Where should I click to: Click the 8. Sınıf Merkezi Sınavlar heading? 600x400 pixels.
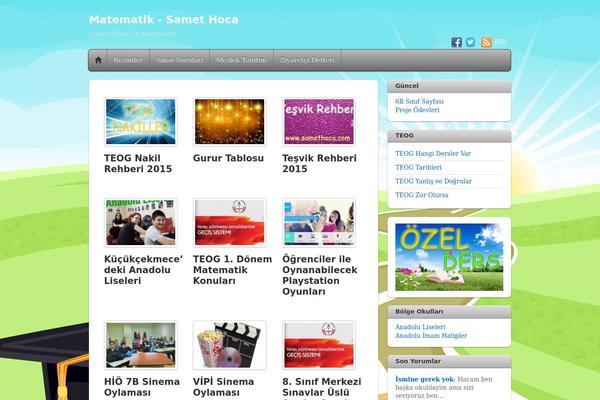321,387
